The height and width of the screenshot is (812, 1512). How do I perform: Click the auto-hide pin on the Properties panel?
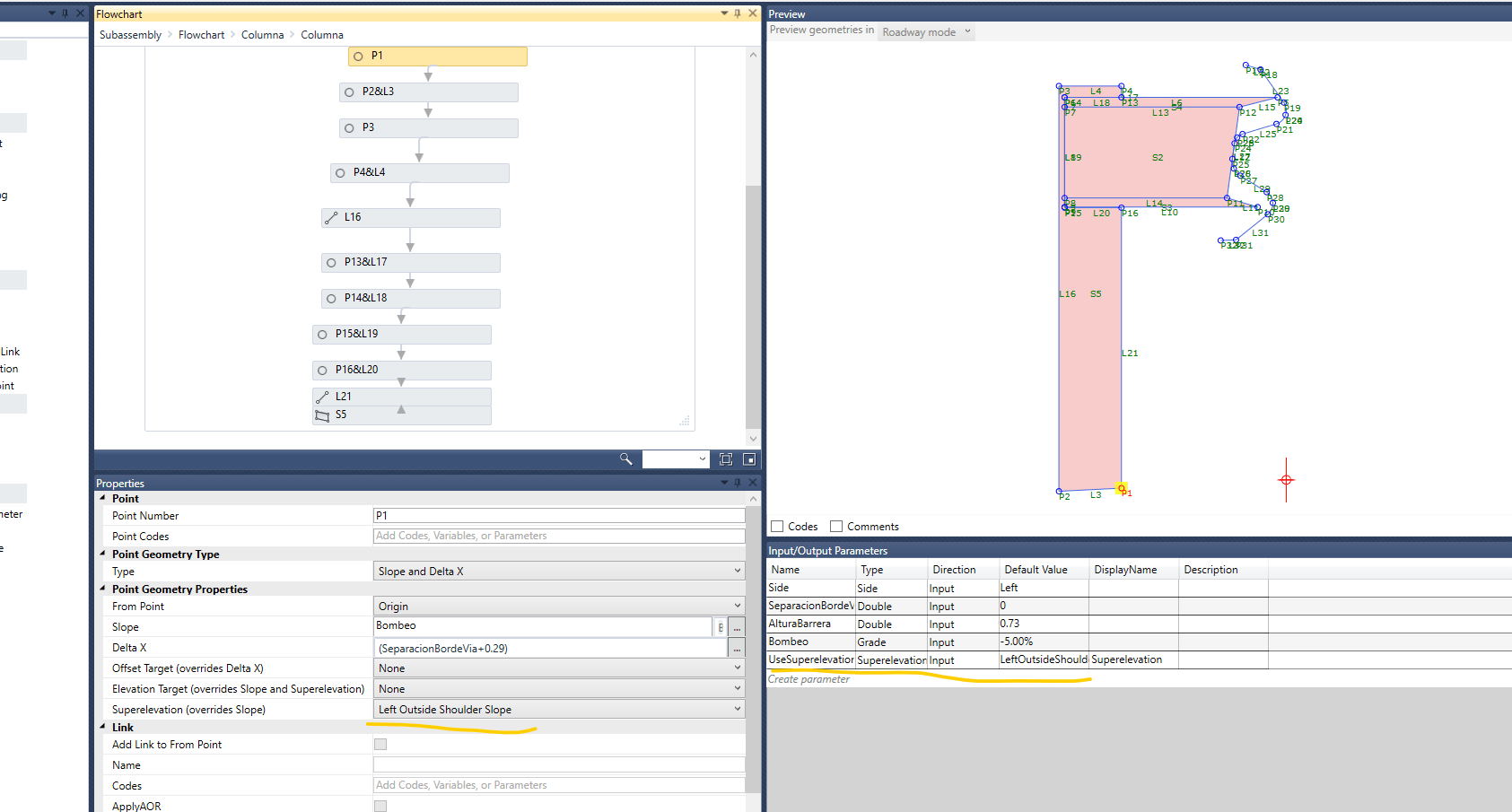737,482
